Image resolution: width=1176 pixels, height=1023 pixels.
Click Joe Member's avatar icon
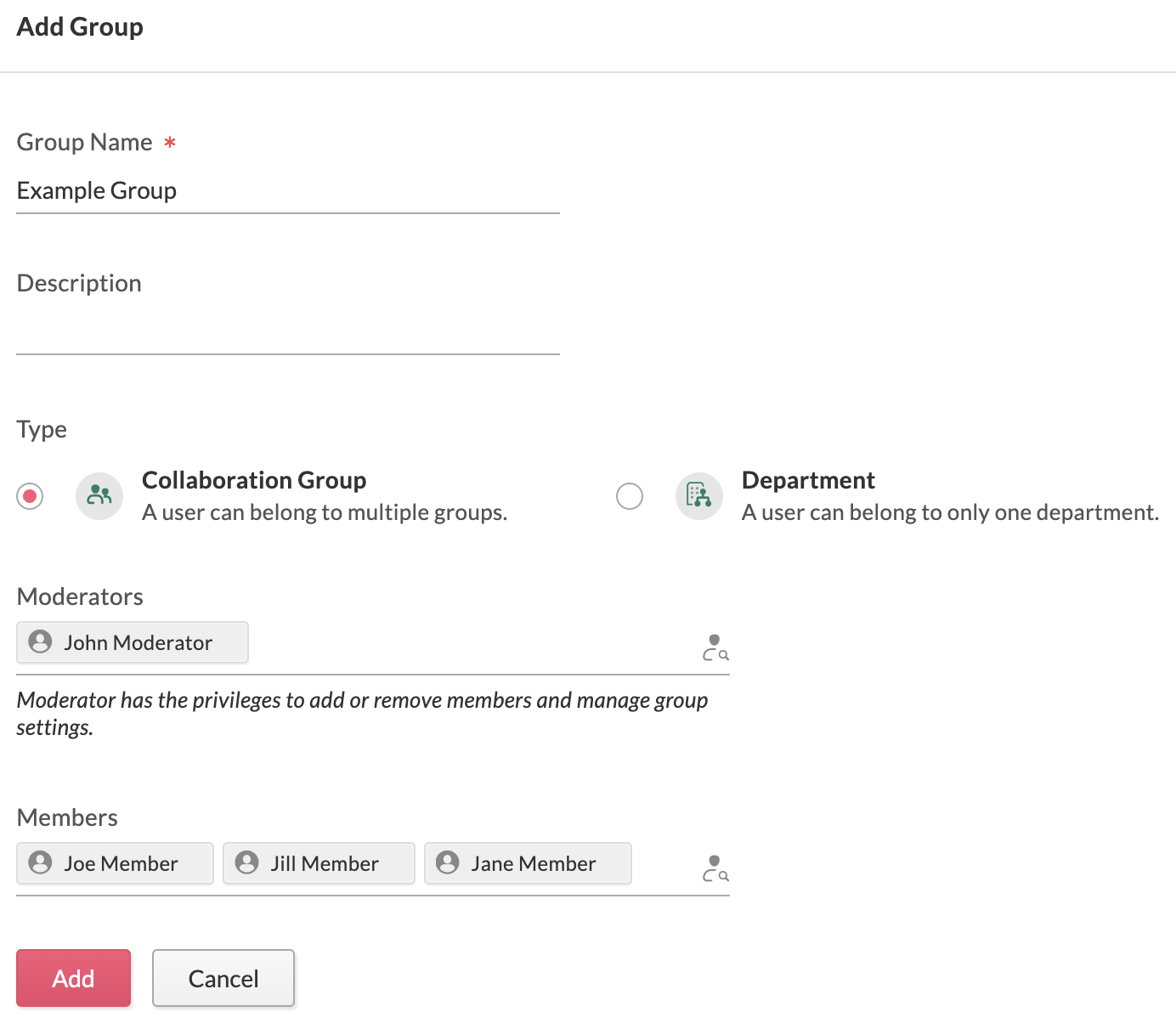point(39,863)
